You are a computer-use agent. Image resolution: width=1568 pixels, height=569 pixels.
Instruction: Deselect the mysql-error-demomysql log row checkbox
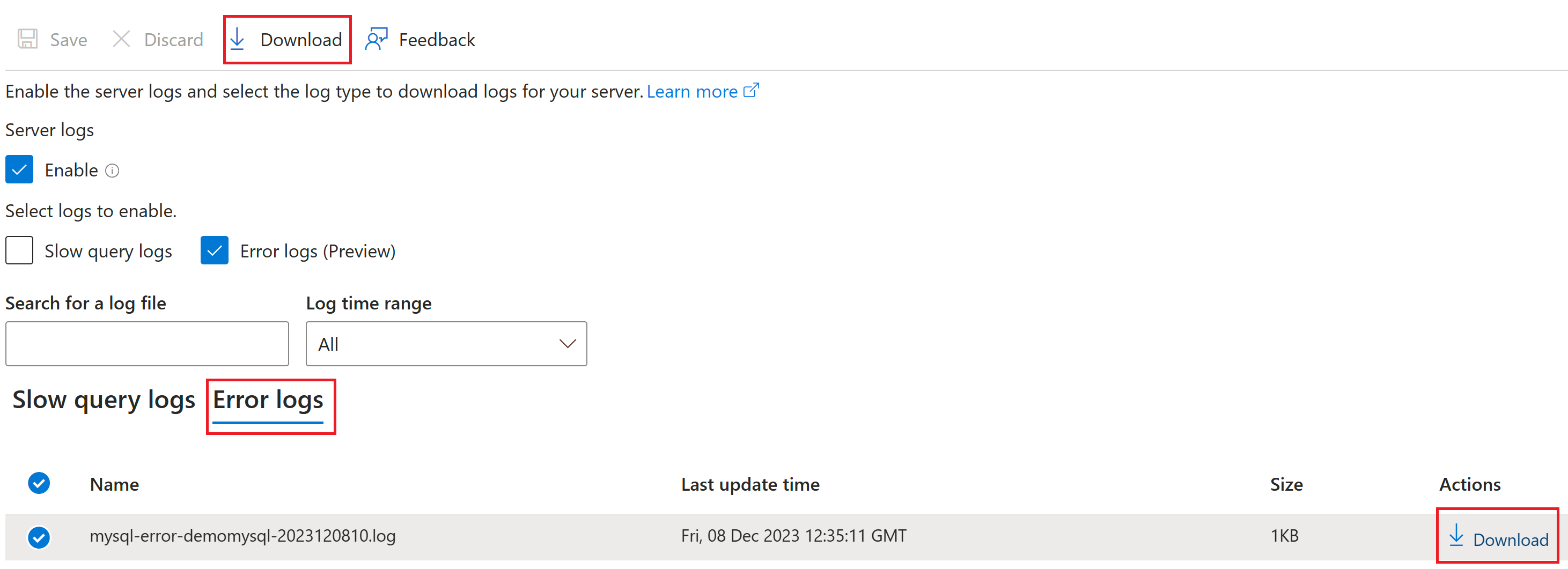pos(39,537)
